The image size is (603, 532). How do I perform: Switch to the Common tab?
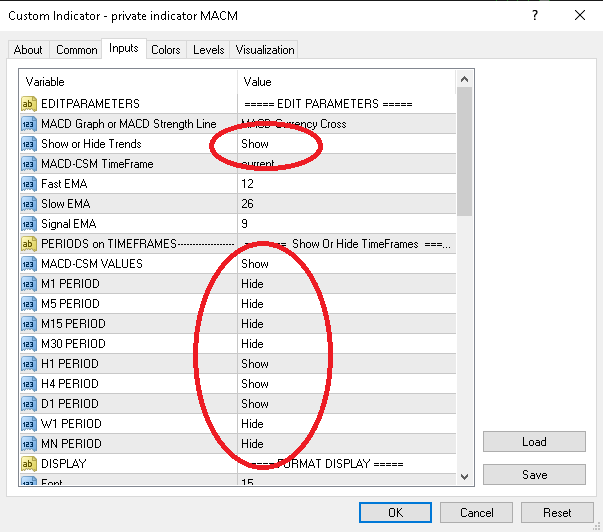[77, 50]
